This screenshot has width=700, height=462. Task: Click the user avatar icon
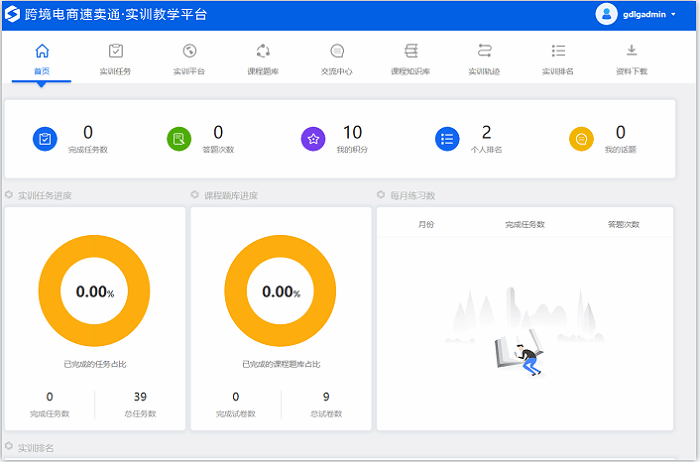coord(606,14)
